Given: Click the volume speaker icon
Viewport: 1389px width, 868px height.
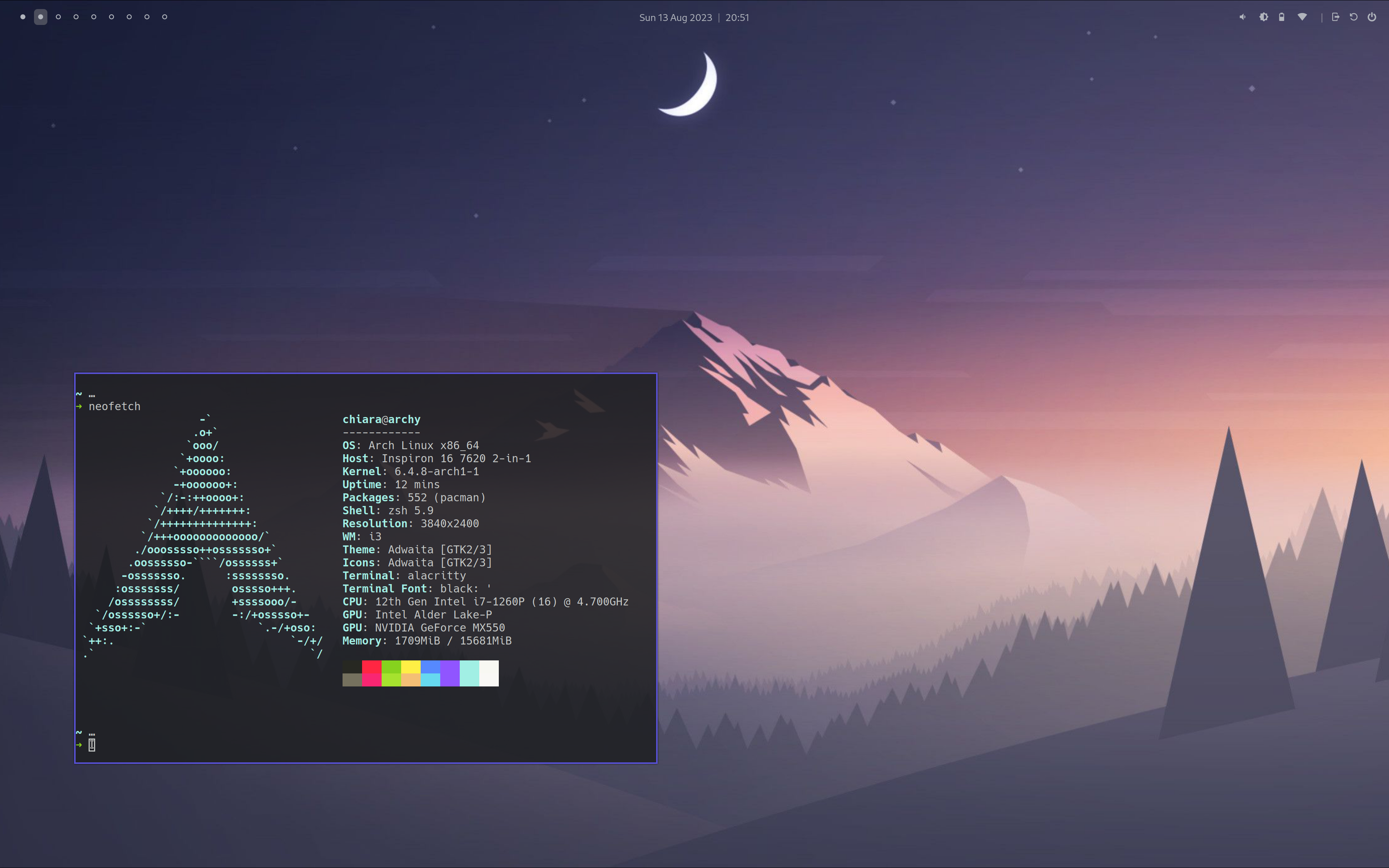Looking at the screenshot, I should 1242,17.
